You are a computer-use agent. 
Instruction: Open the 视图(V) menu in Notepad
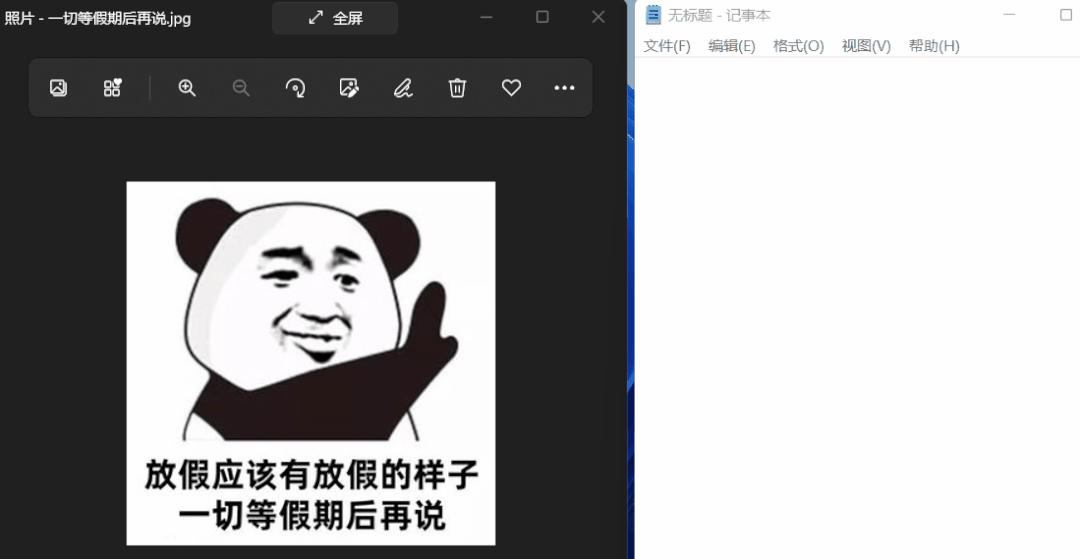pos(866,46)
